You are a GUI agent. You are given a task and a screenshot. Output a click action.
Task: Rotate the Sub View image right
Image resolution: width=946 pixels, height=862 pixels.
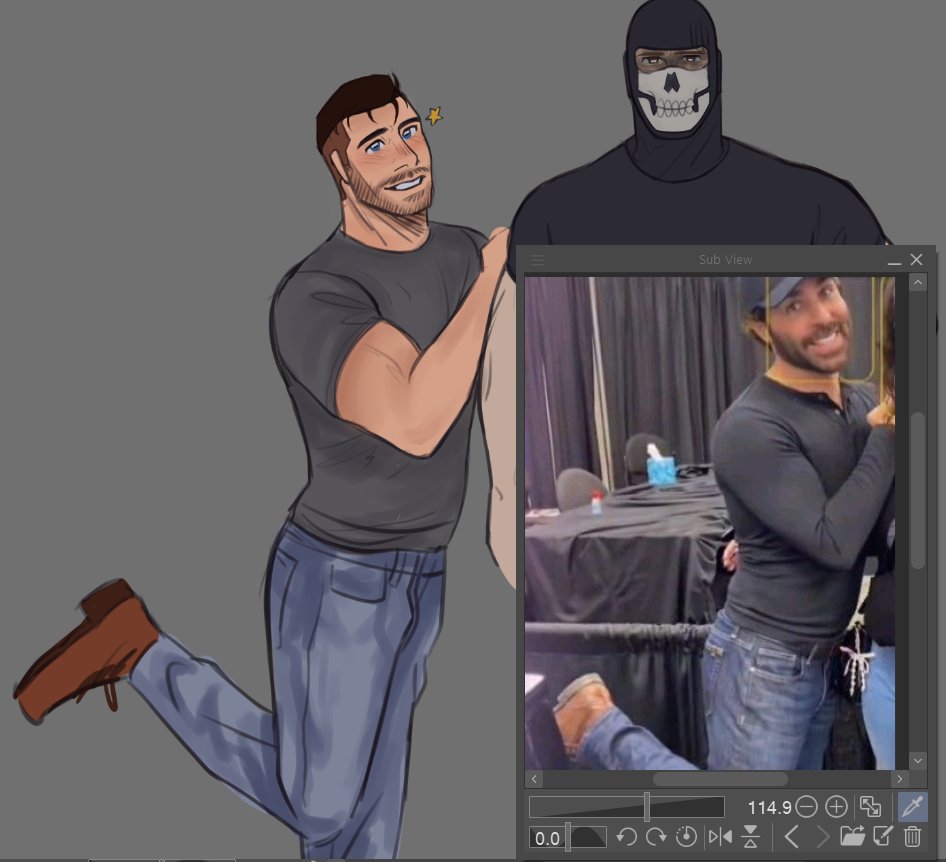click(x=656, y=837)
